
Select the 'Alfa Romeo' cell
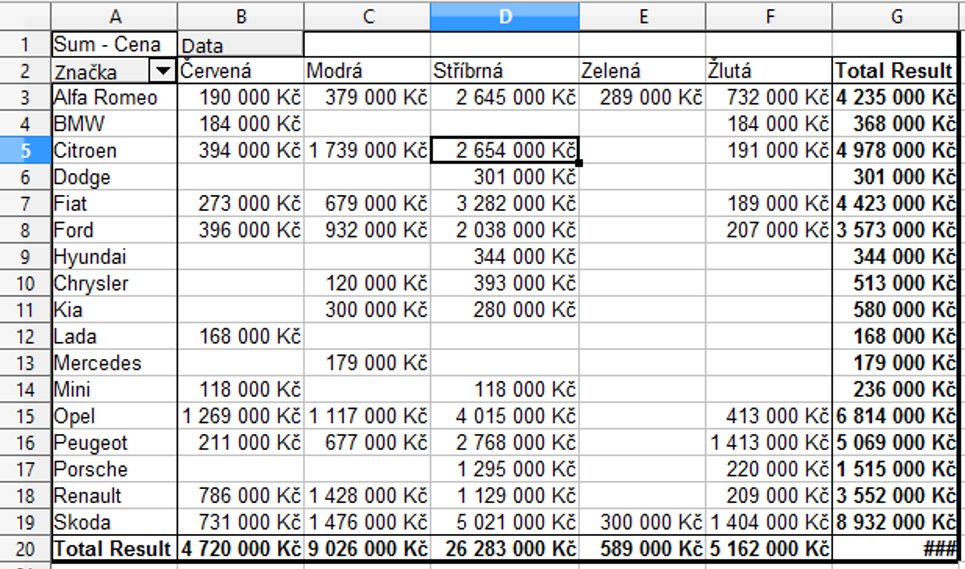[x=114, y=97]
